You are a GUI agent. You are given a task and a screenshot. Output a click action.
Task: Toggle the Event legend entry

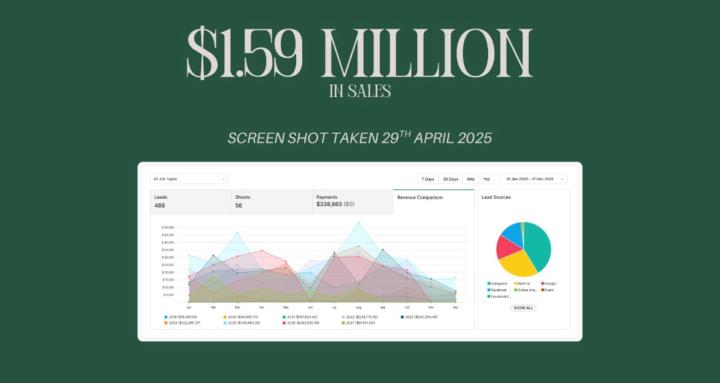point(547,290)
